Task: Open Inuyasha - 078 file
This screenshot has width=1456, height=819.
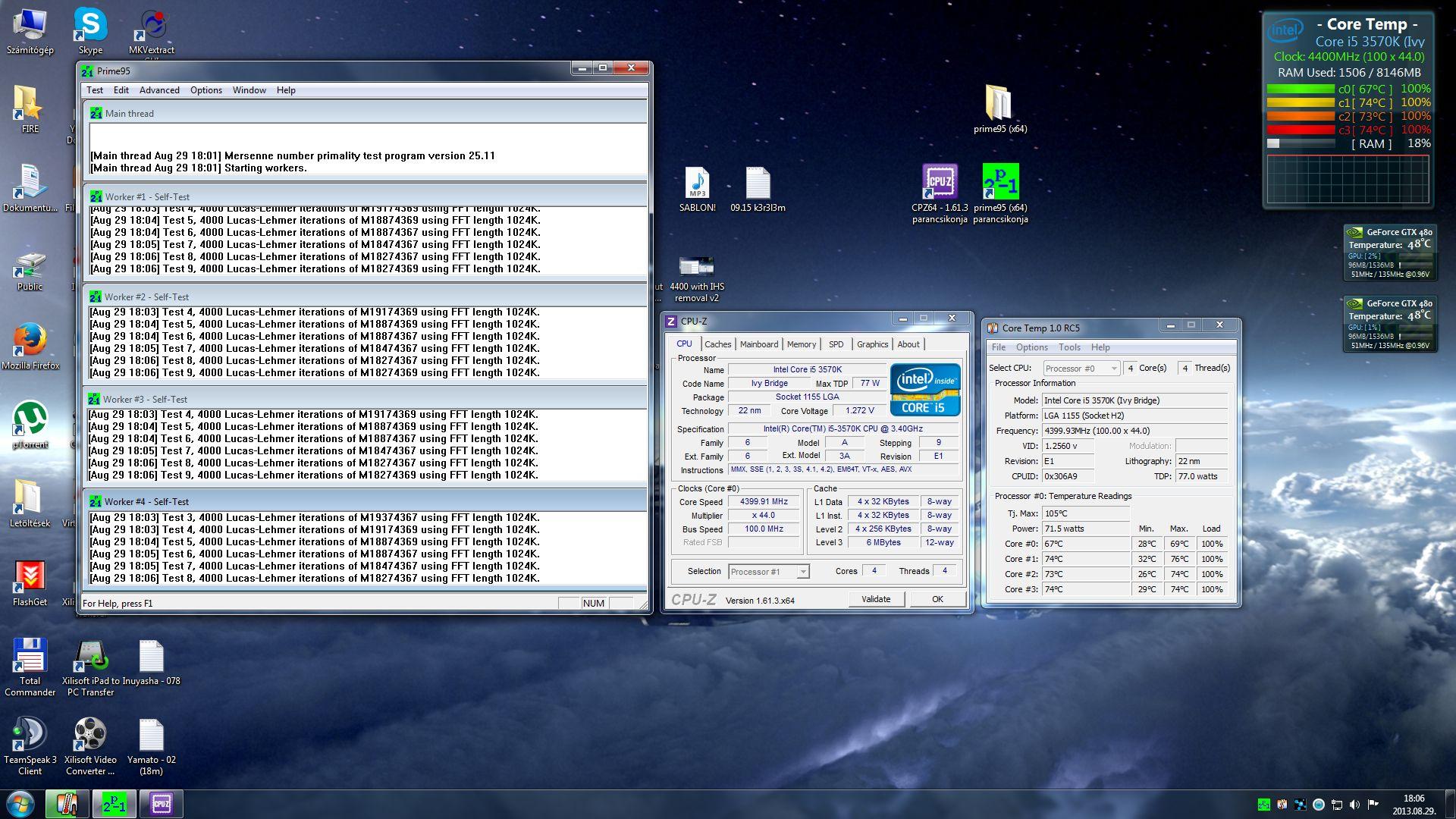Action: click(151, 662)
